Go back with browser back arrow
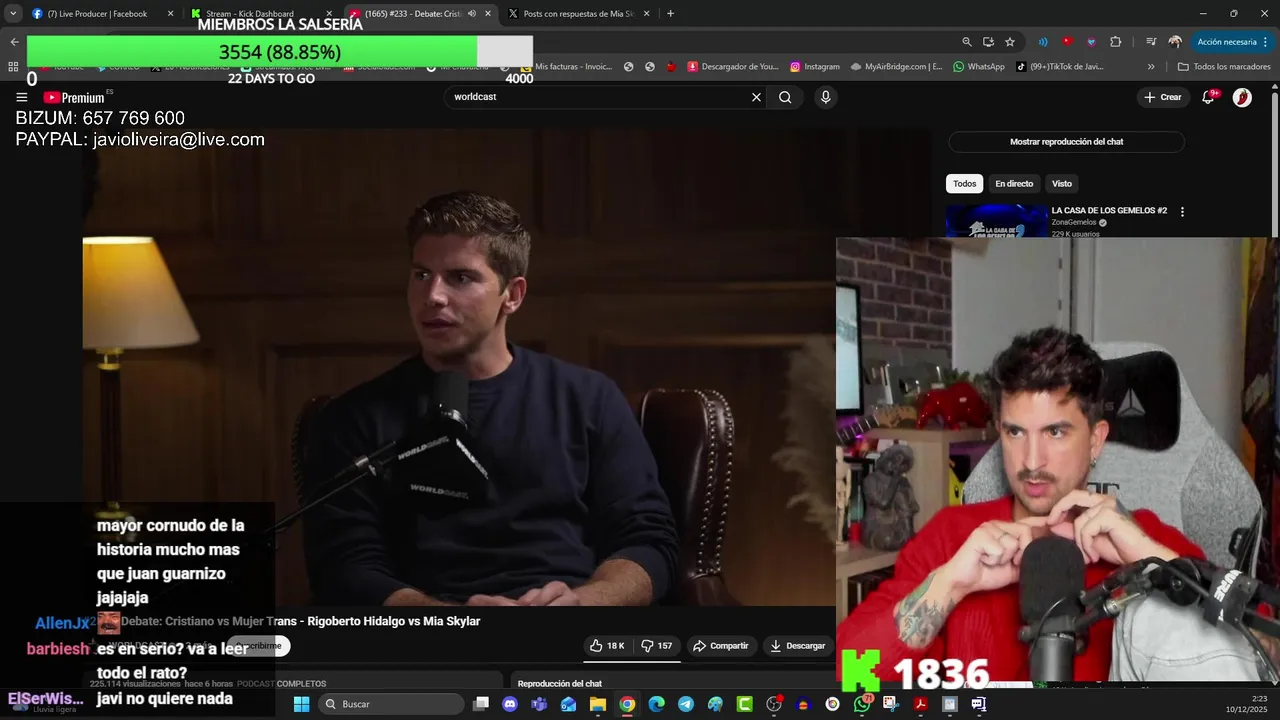Screen dimensions: 1280x720 pyautogui.click(x=14, y=42)
